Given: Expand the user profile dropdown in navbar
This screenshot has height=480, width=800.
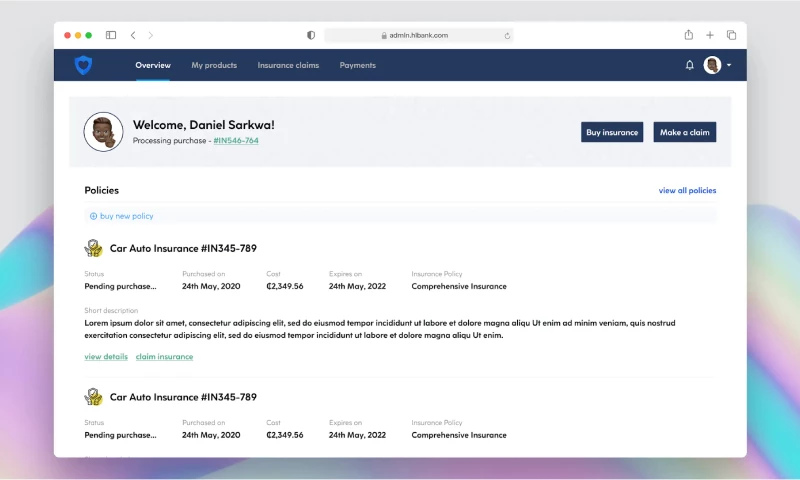Looking at the screenshot, I should (x=728, y=65).
